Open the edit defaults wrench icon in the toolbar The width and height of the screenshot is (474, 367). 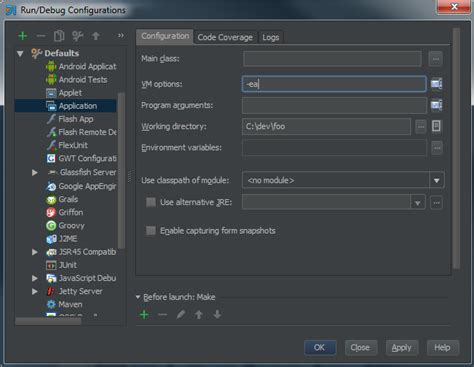click(x=77, y=36)
